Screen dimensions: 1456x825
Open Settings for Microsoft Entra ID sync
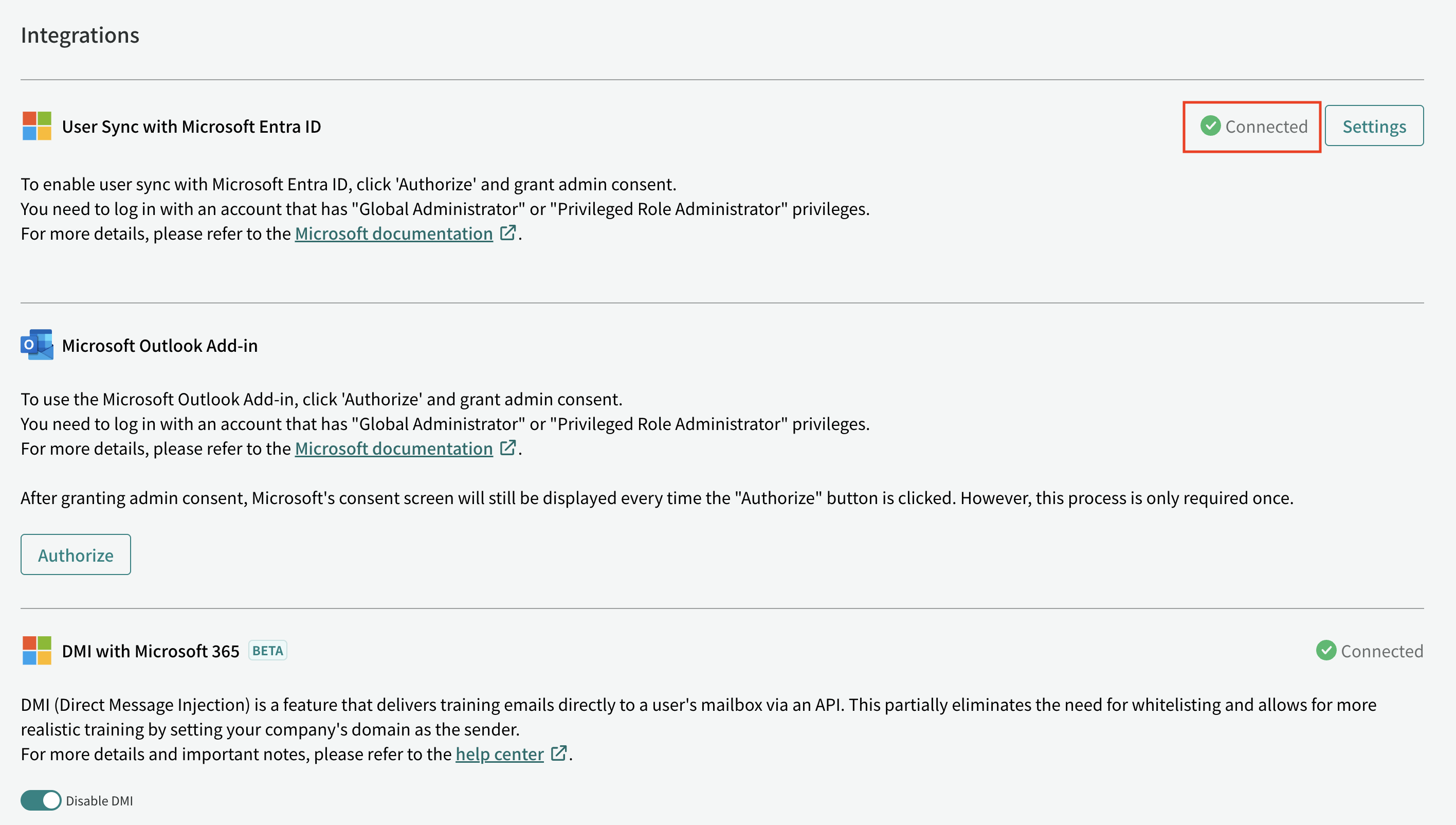click(x=1374, y=126)
